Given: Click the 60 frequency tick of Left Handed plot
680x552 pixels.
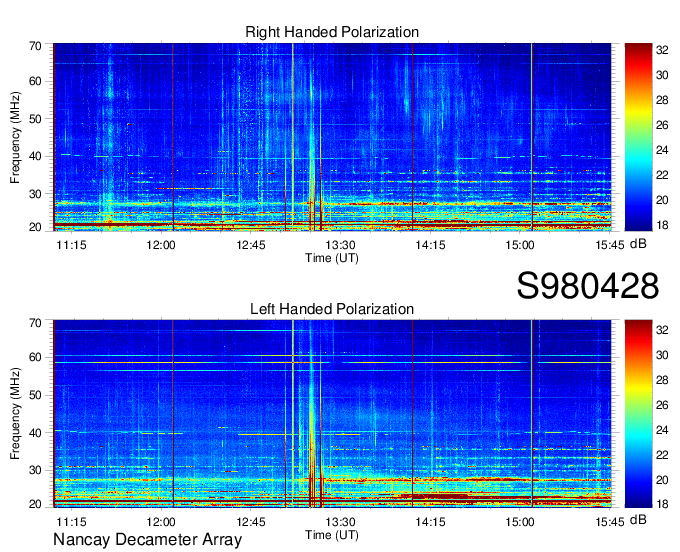Looking at the screenshot, I should point(35,358).
